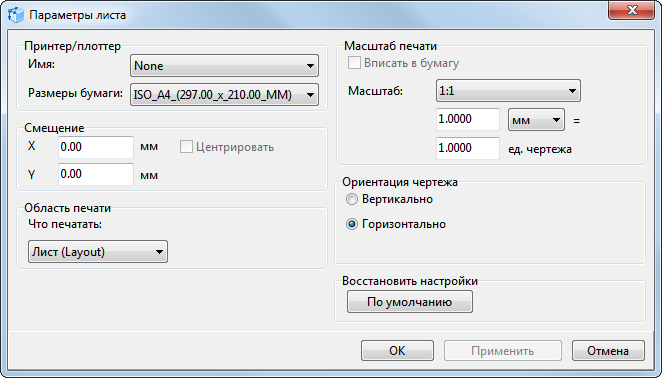Click the X offset input field
662x378 pixels.
click(96, 147)
